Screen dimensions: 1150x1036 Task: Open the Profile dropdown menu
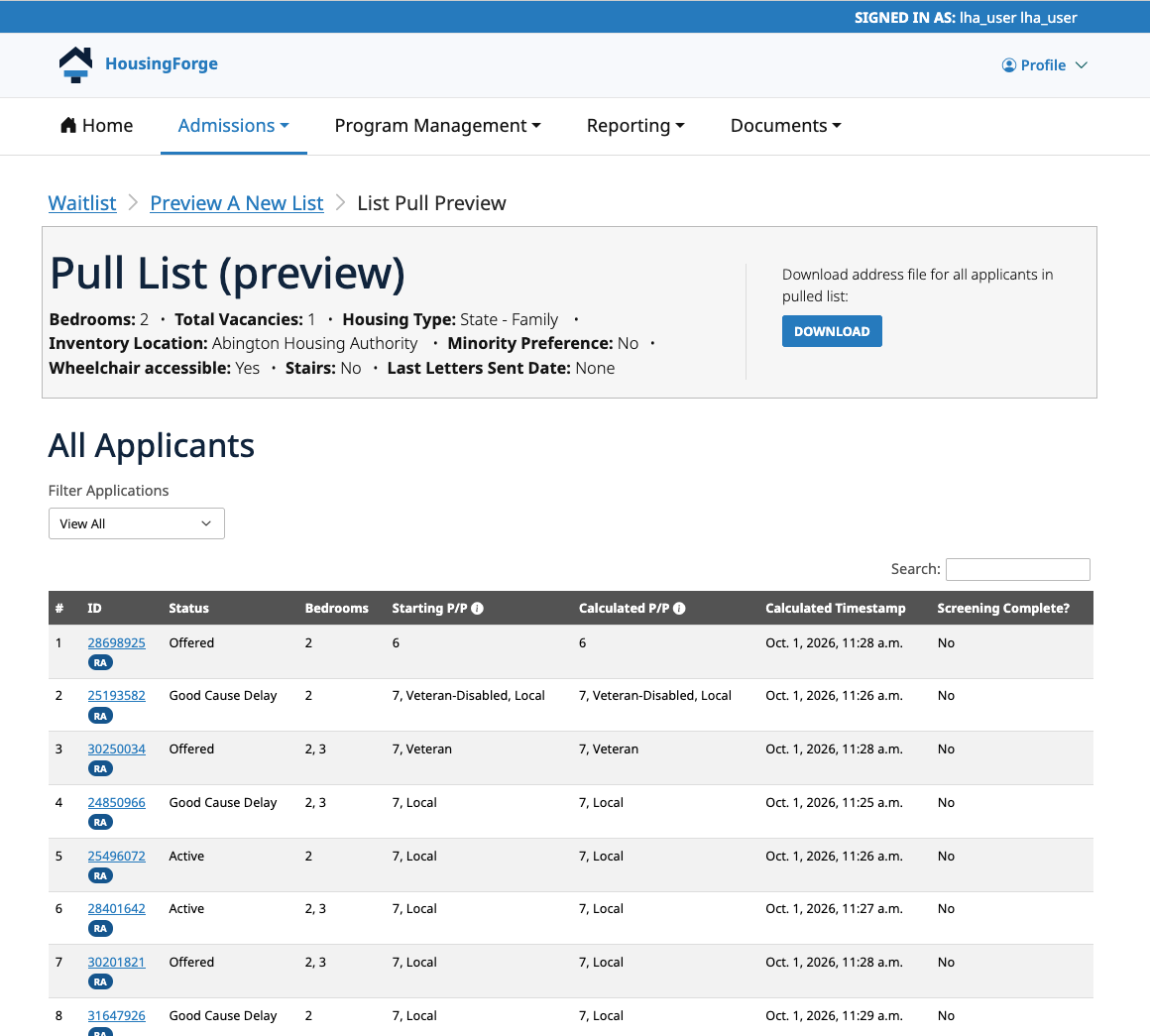1044,65
